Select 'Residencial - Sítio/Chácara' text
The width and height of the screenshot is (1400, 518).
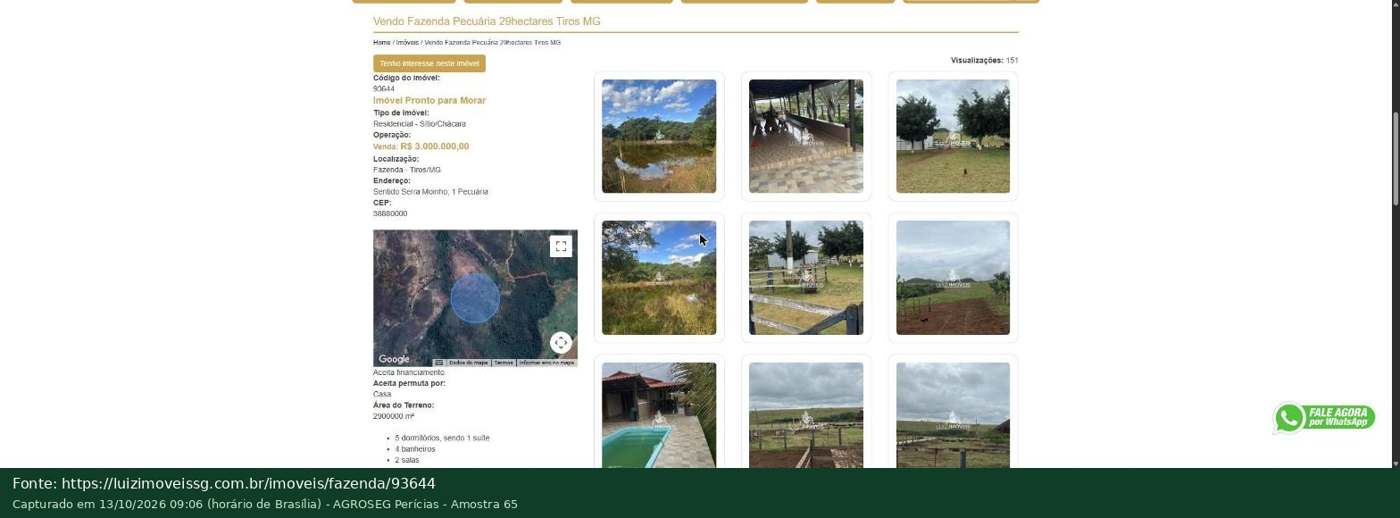click(419, 124)
